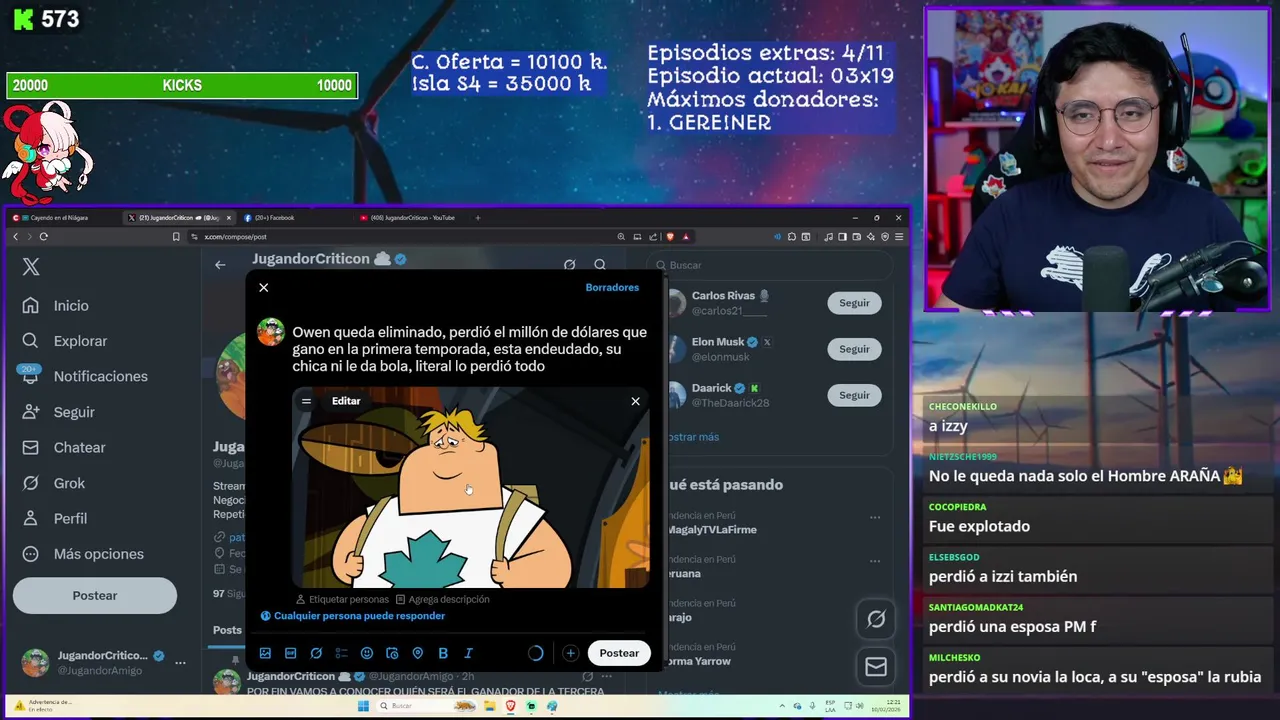1280x720 pixels.
Task: Go back with browser back arrow
Action: (15, 237)
